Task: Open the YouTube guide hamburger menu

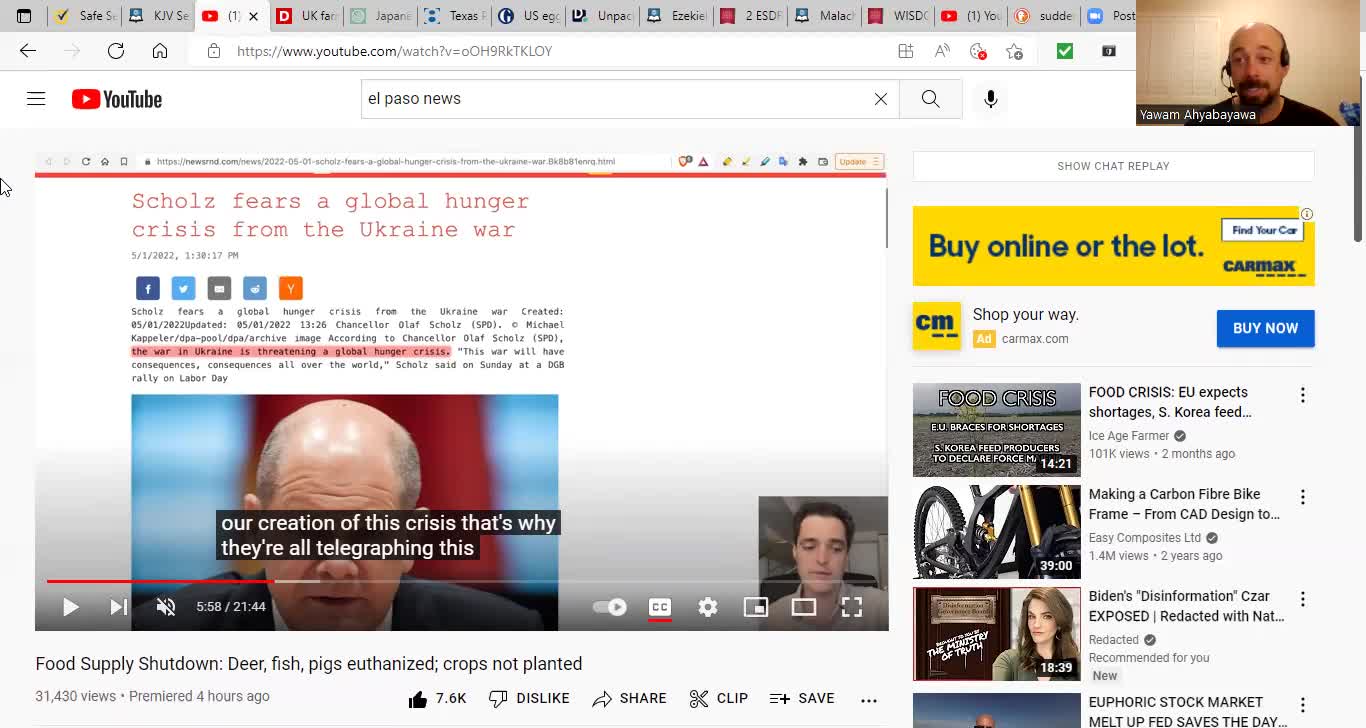Action: pos(36,99)
